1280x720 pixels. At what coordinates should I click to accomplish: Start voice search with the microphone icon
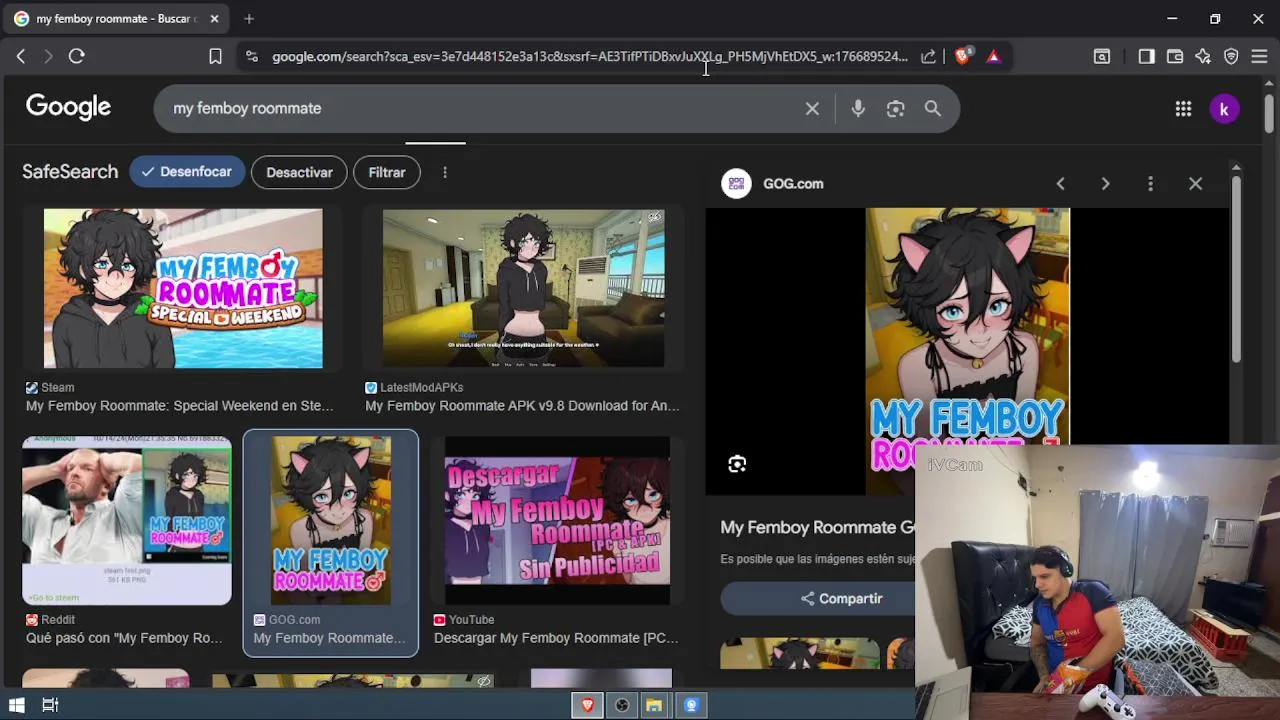click(x=858, y=108)
